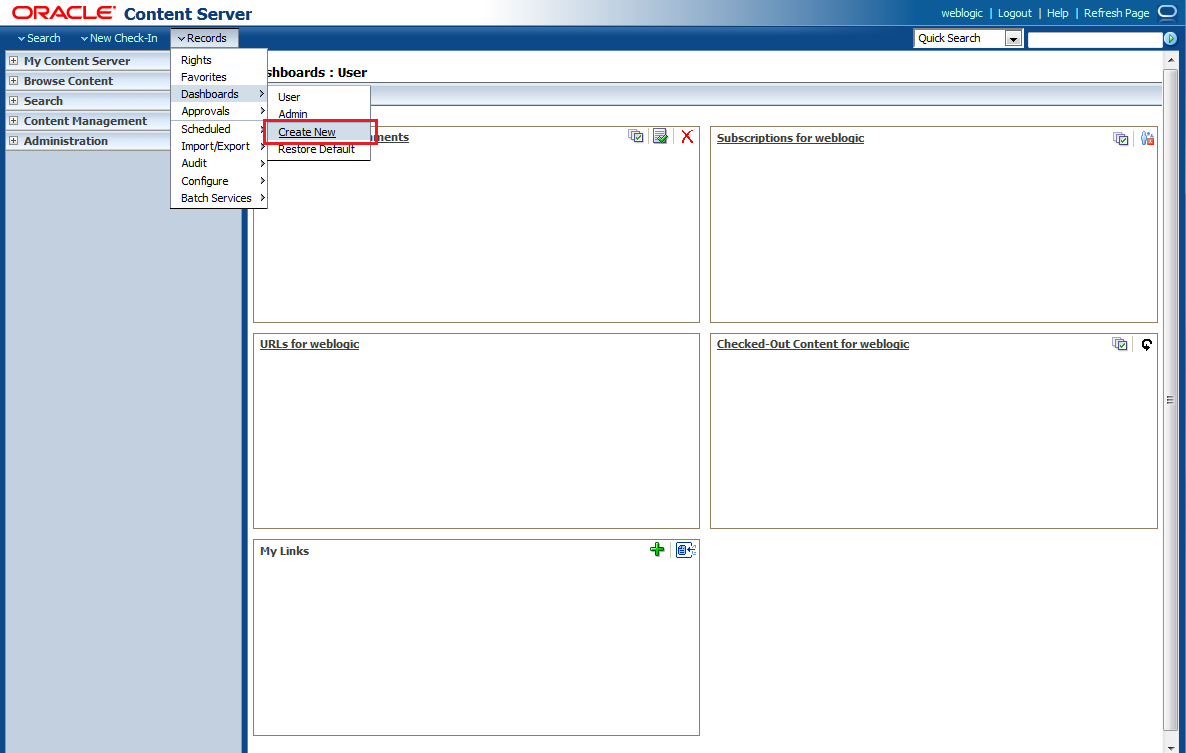Click the unsubscribe icon in Subscriptions panel

(1147, 138)
